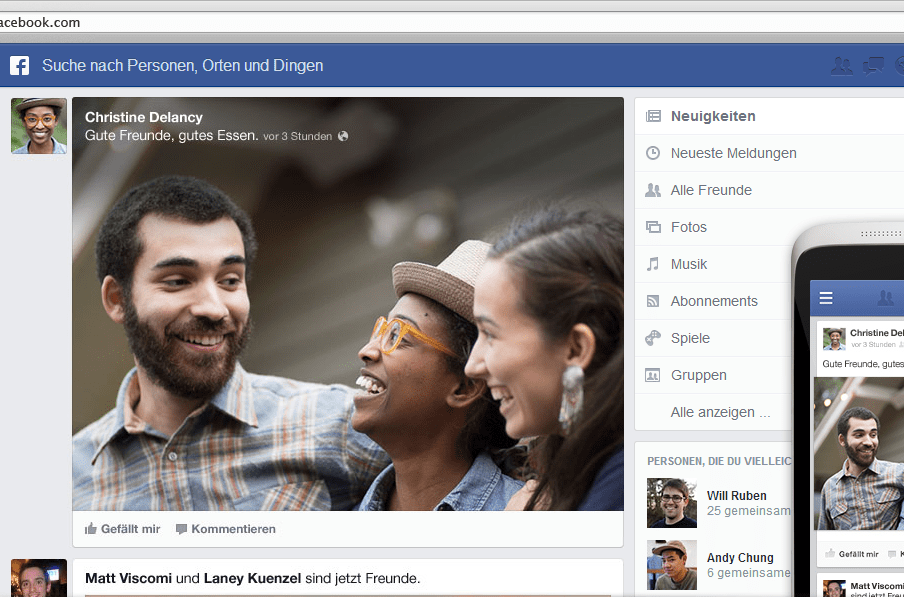Click the globe privacy icon on Christine's post

[343, 136]
